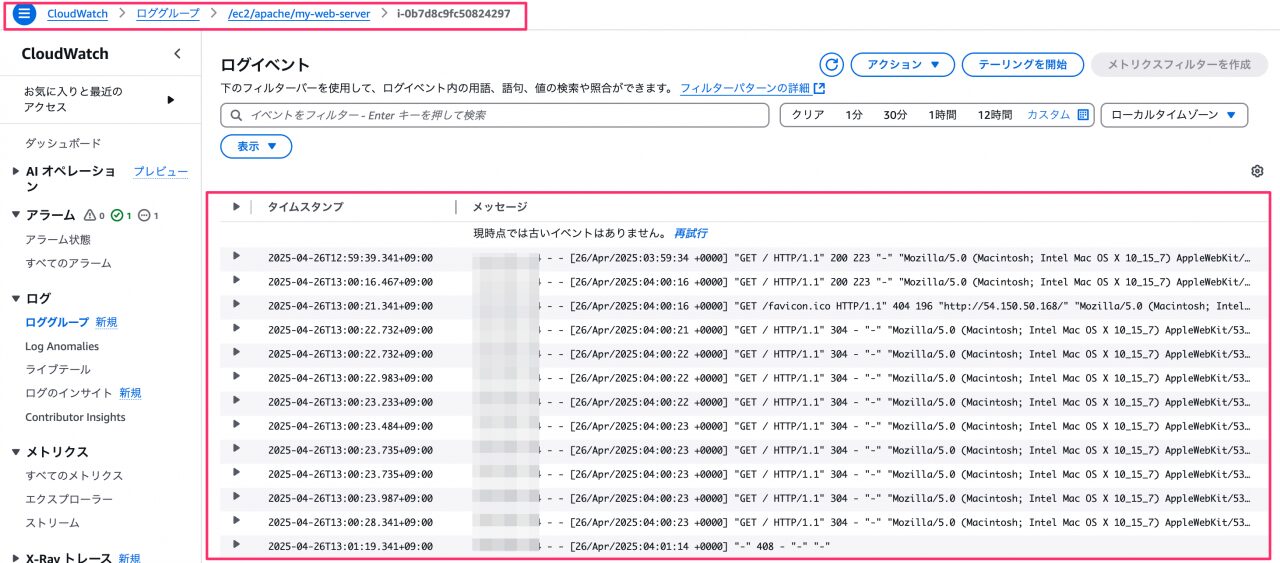This screenshot has height=563, width=1280.
Task: Select the 1時間 time range
Action: pyautogui.click(x=943, y=115)
